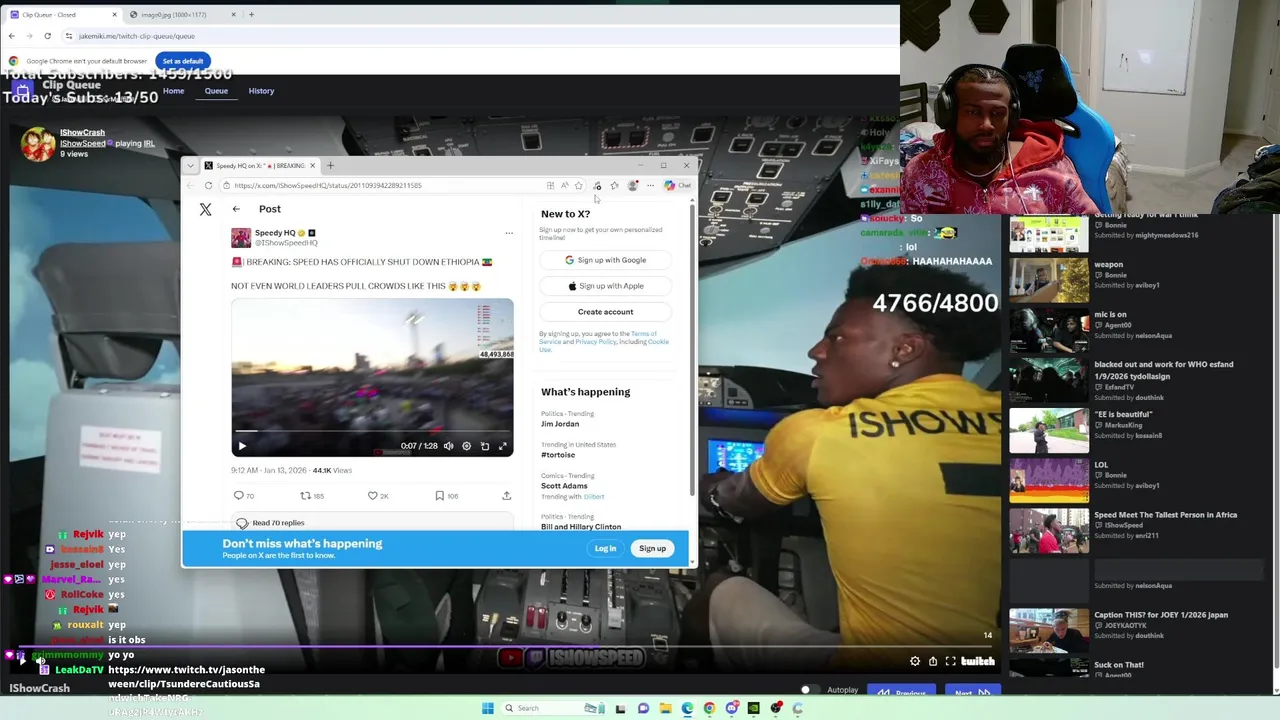Screen dimensions: 1280x720
Task: Go back using the Post back arrow
Action: coord(236,209)
